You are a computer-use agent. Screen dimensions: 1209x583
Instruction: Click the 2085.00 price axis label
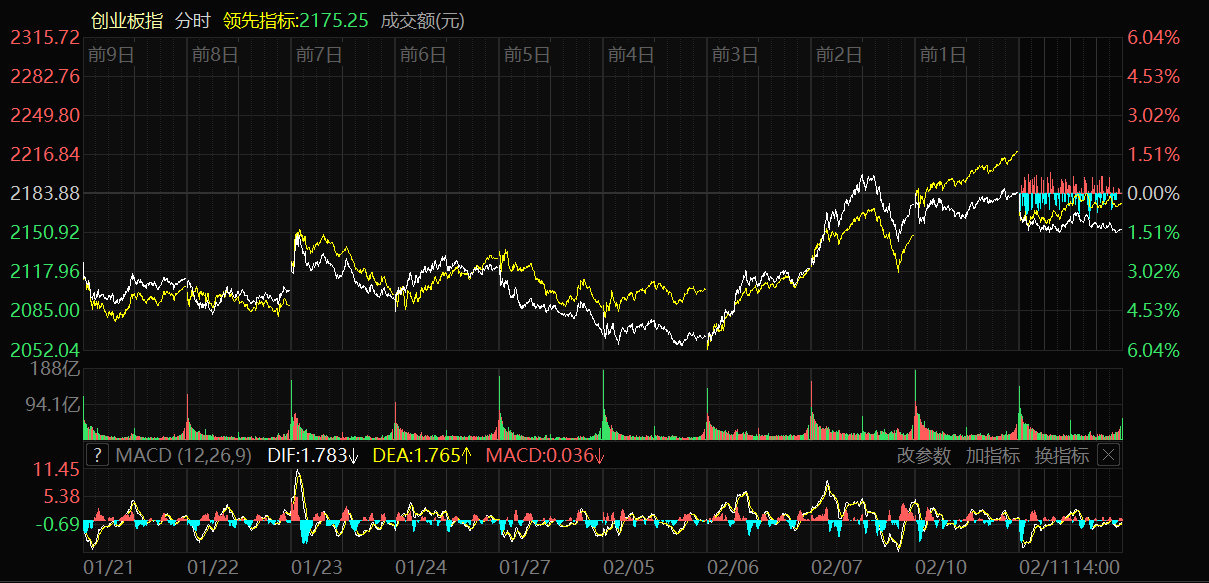click(x=45, y=310)
